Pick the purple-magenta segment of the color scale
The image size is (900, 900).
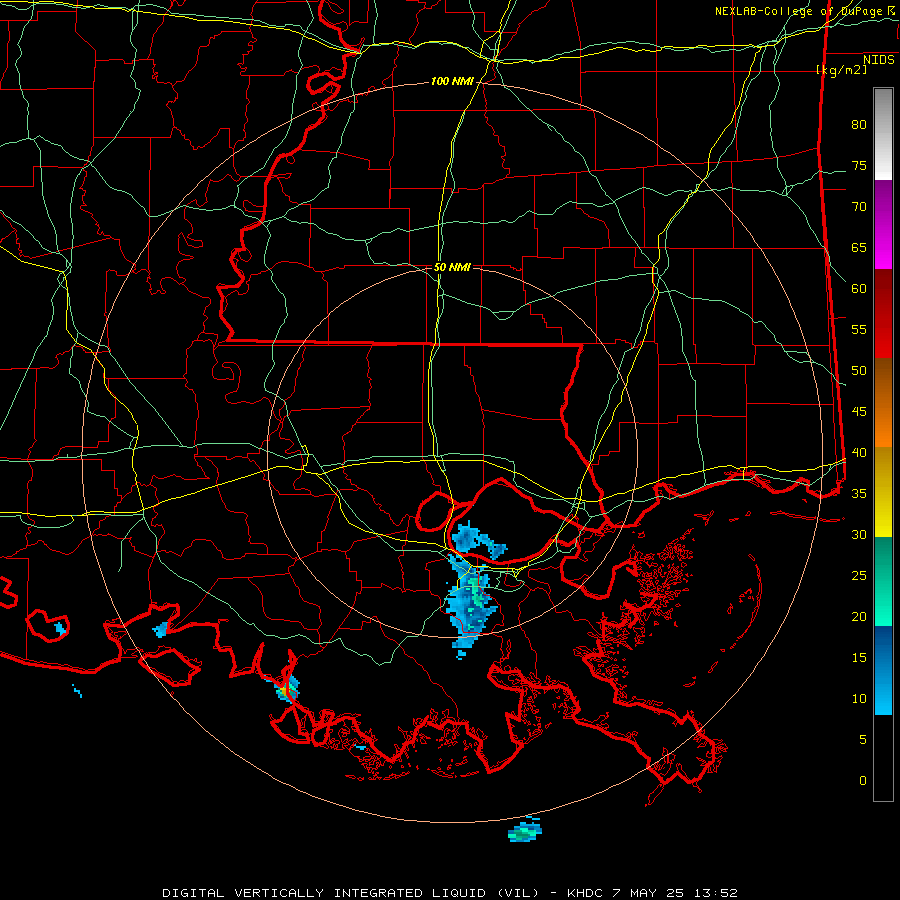883,224
